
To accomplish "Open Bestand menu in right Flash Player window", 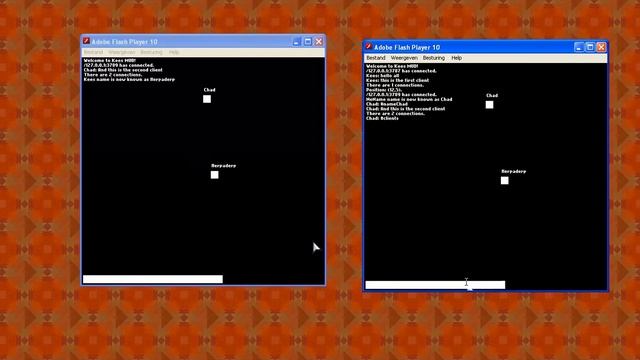I will coord(376,58).
